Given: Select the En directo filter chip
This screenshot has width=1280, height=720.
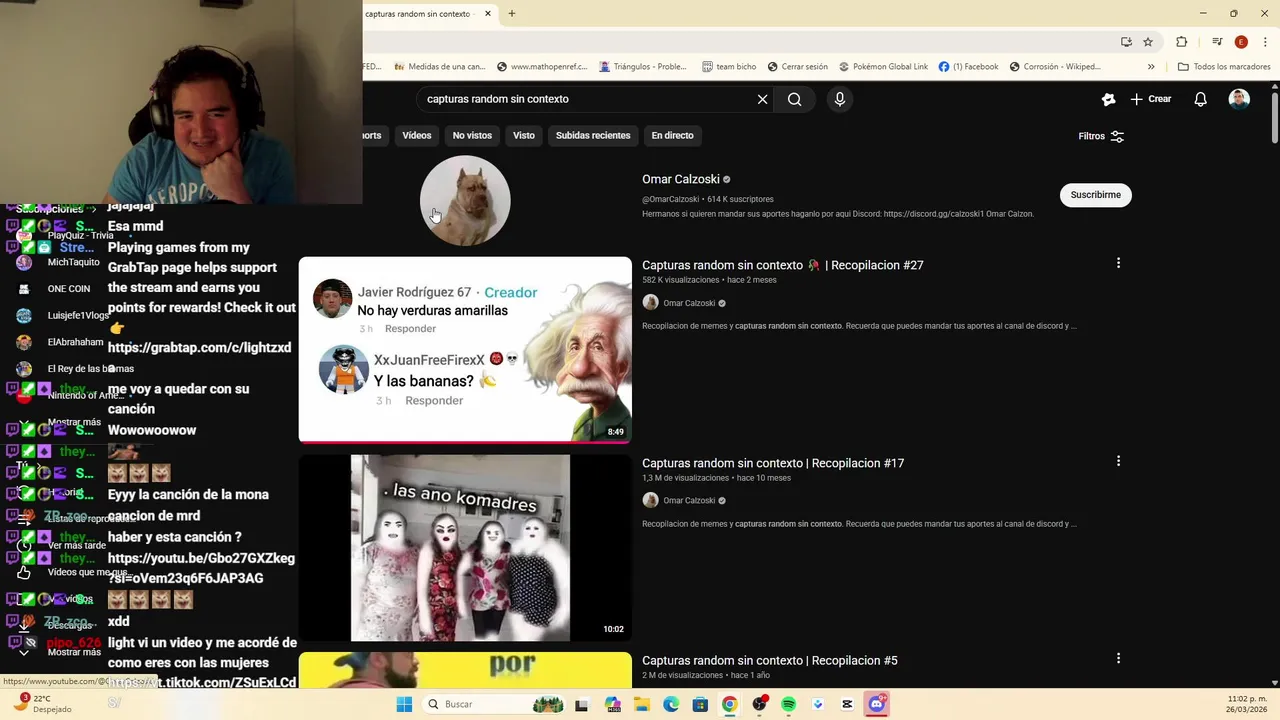Looking at the screenshot, I should pyautogui.click(x=672, y=135).
